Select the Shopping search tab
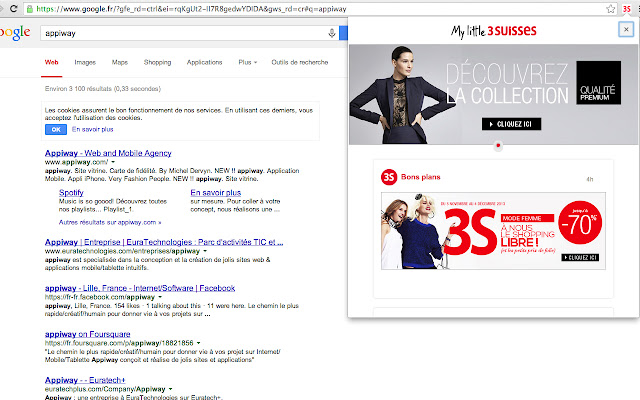640x400 pixels. click(x=158, y=62)
